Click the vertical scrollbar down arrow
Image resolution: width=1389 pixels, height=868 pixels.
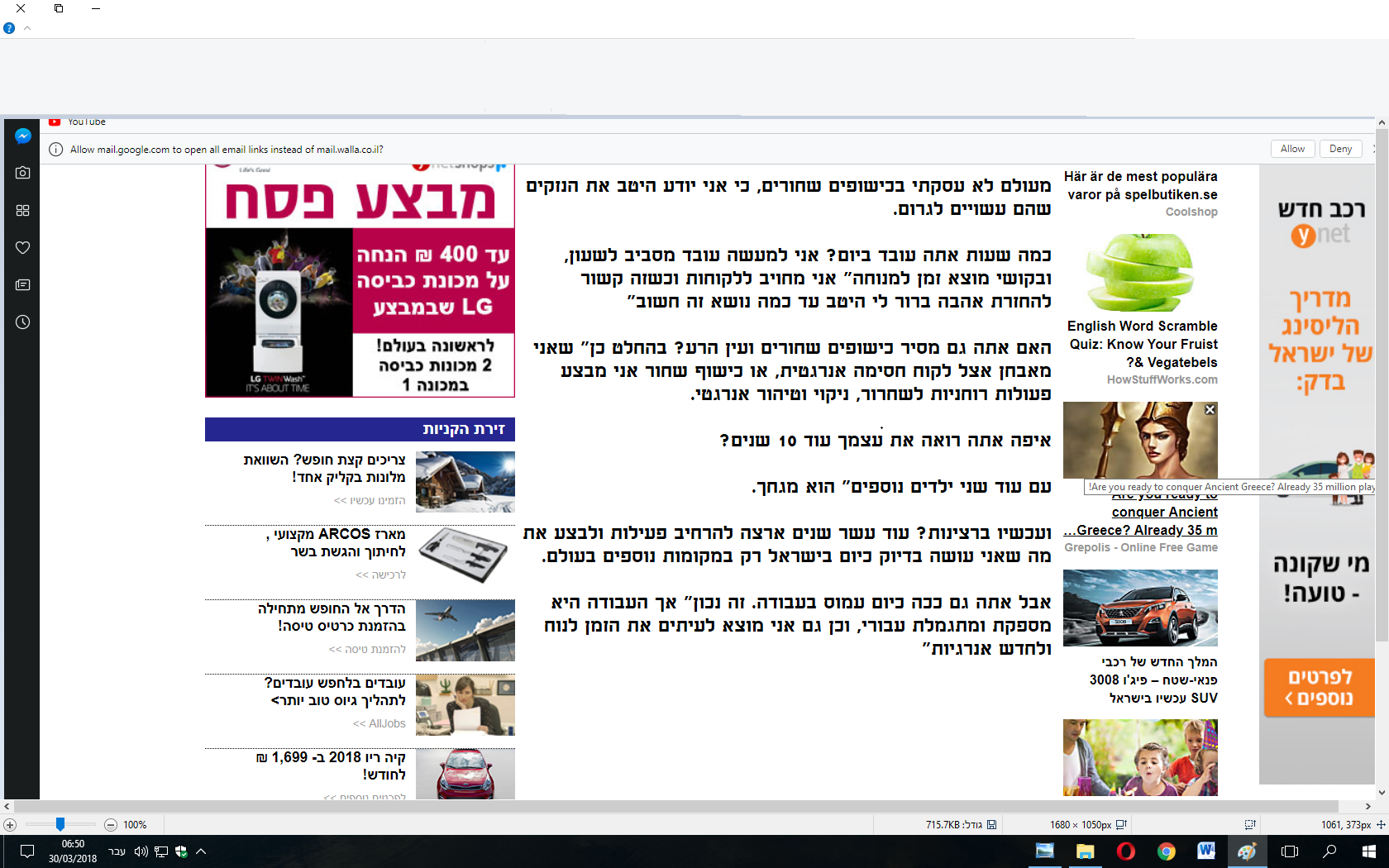(1382, 793)
